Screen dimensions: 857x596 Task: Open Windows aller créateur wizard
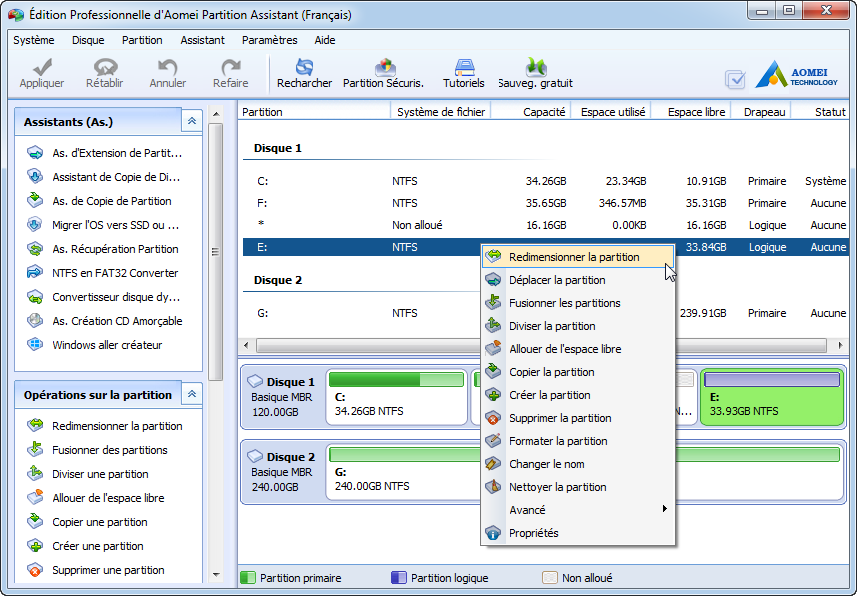click(107, 345)
